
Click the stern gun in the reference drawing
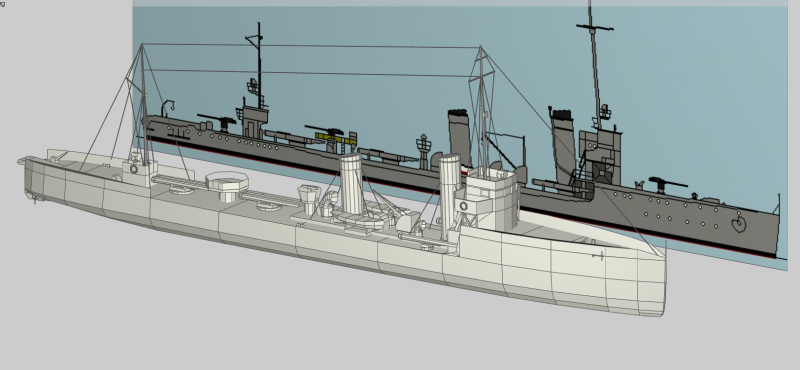click(216, 120)
